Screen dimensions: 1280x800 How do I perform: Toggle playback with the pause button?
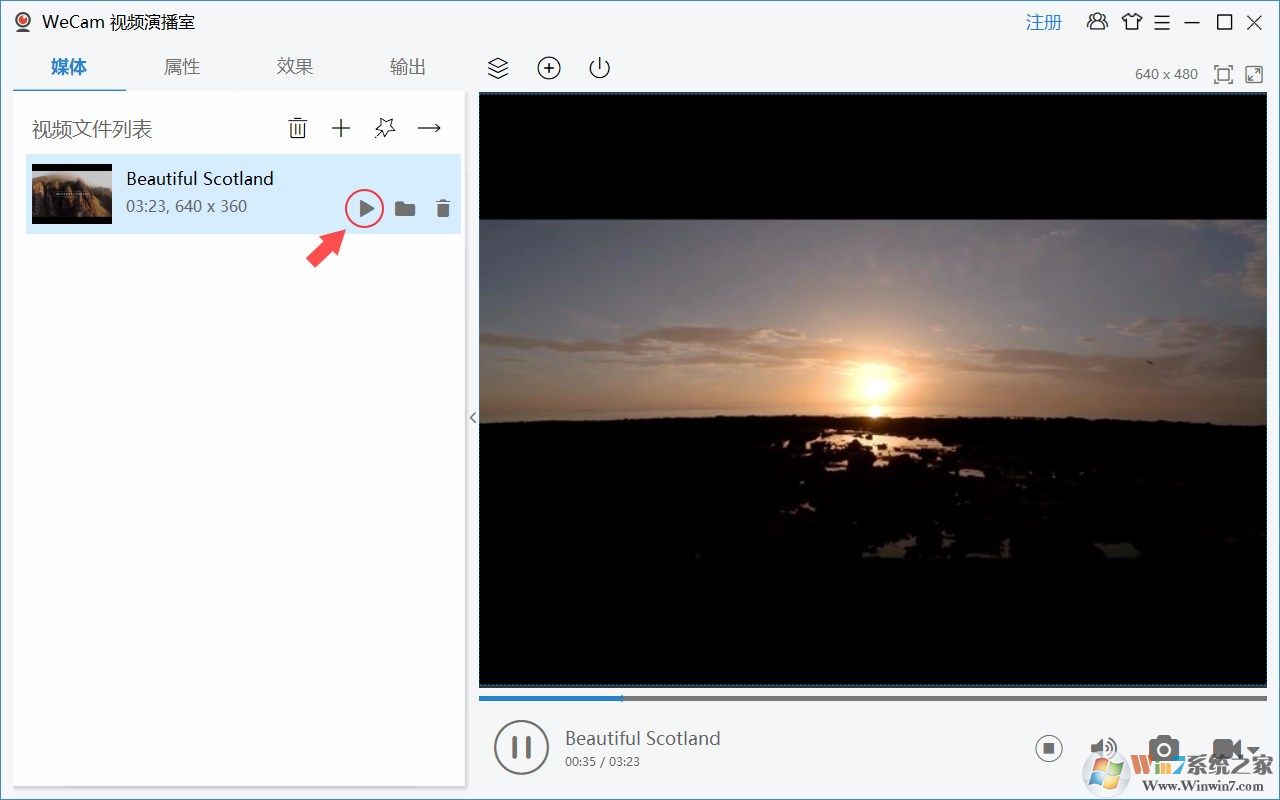tap(521, 747)
